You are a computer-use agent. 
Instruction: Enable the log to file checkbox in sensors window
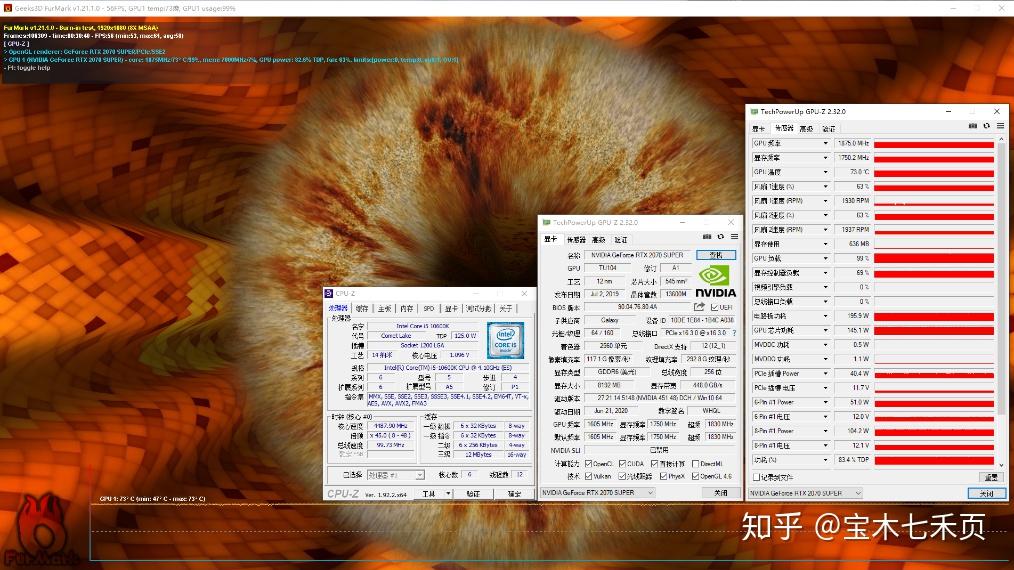756,477
